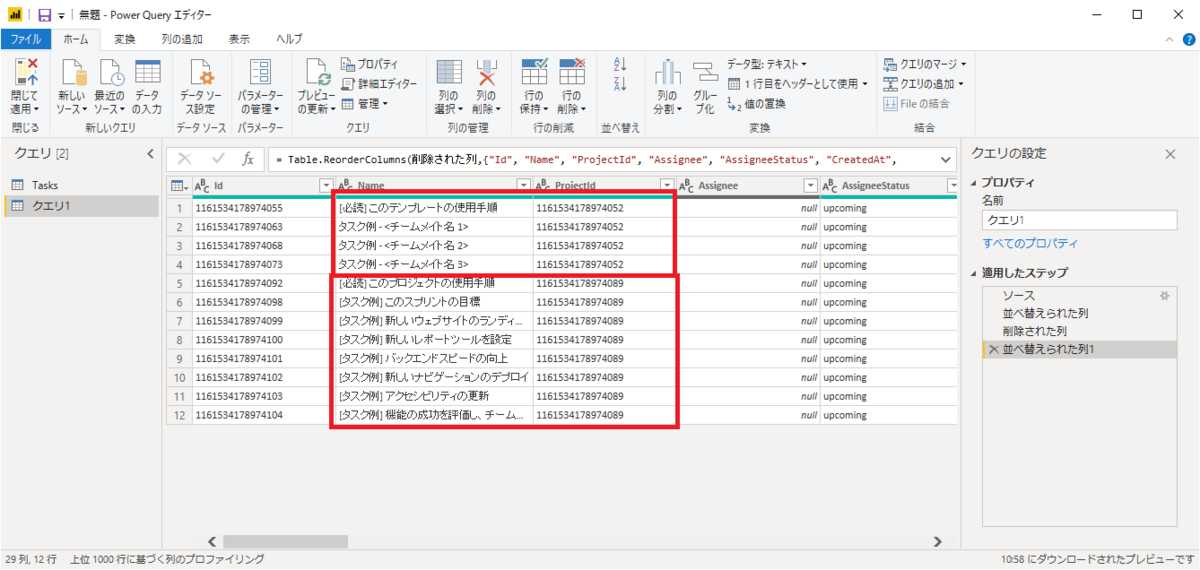Cancel formula edit with X icon
This screenshot has width=1200, height=570.
click(x=185, y=159)
